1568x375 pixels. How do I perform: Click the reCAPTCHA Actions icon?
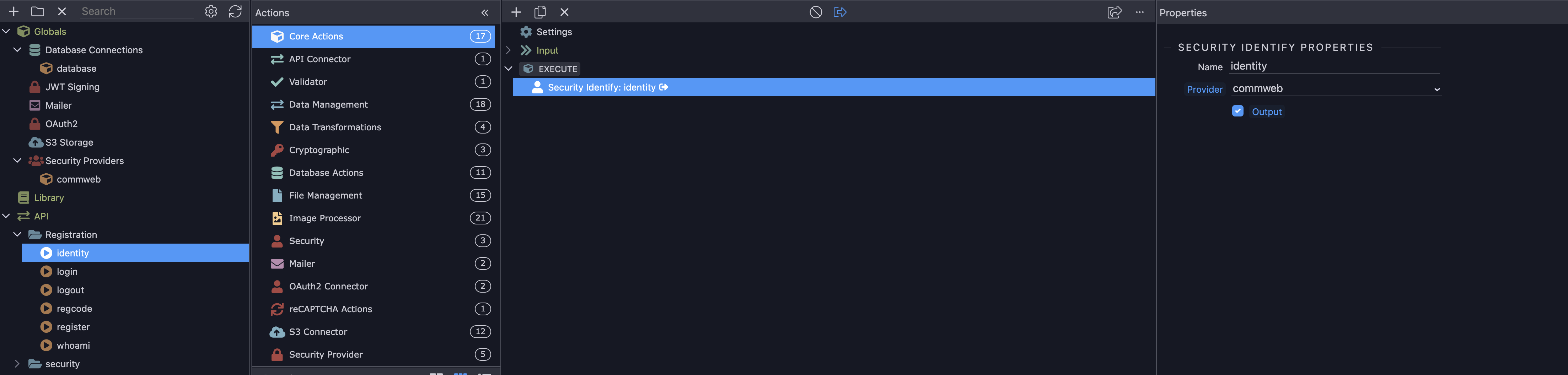pyautogui.click(x=277, y=309)
